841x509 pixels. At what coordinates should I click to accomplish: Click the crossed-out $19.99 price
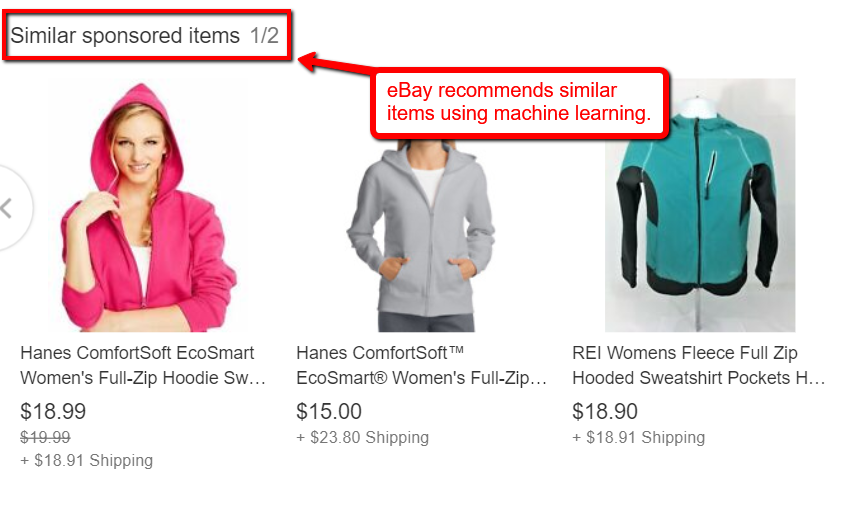(x=45, y=437)
